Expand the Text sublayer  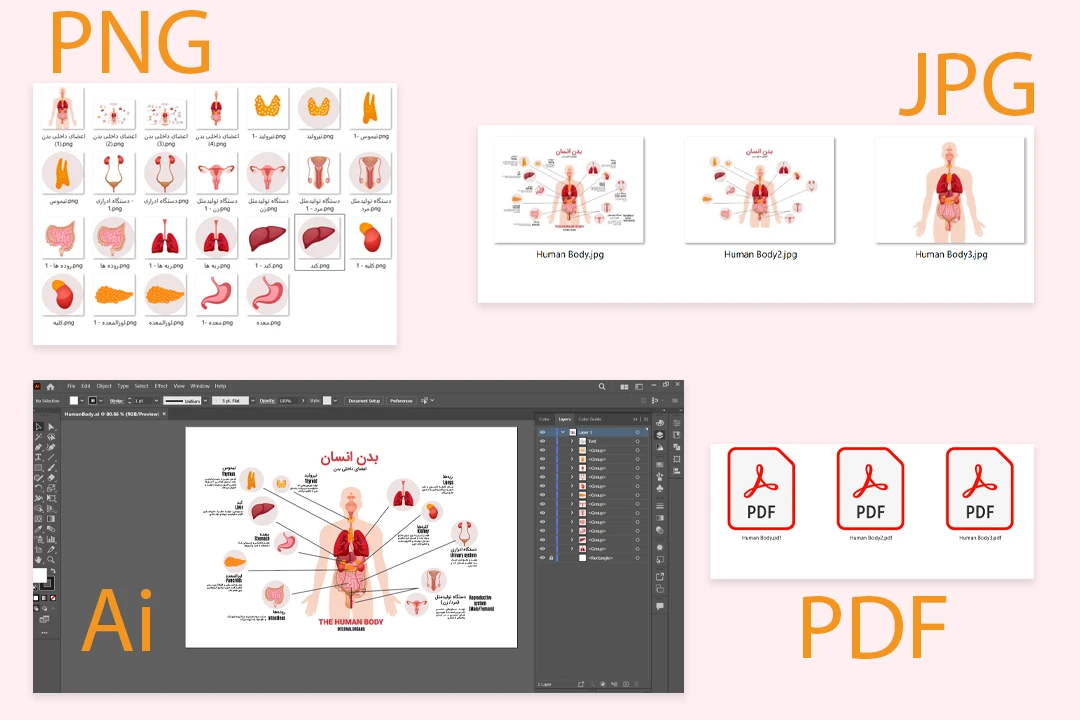click(x=572, y=441)
